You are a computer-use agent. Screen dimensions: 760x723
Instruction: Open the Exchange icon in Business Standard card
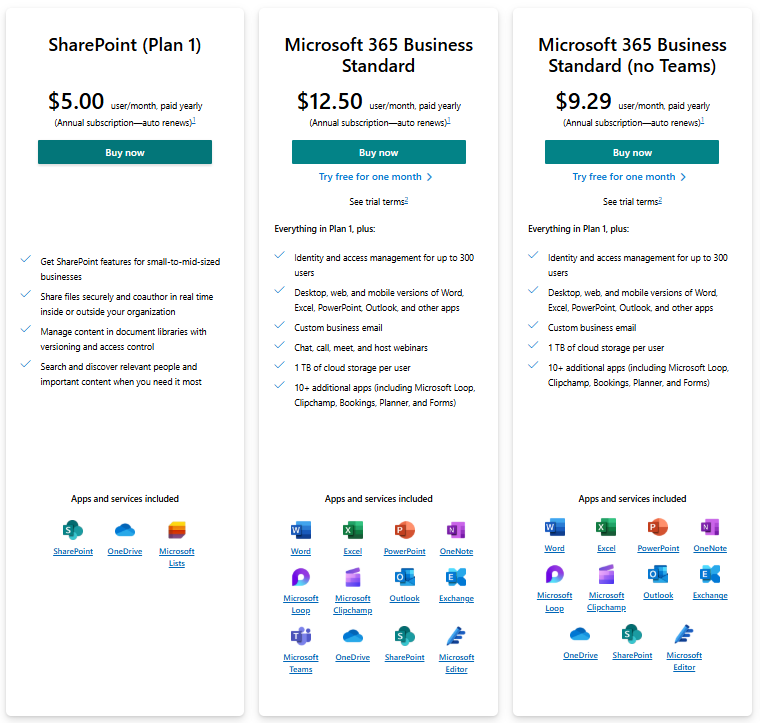456,577
